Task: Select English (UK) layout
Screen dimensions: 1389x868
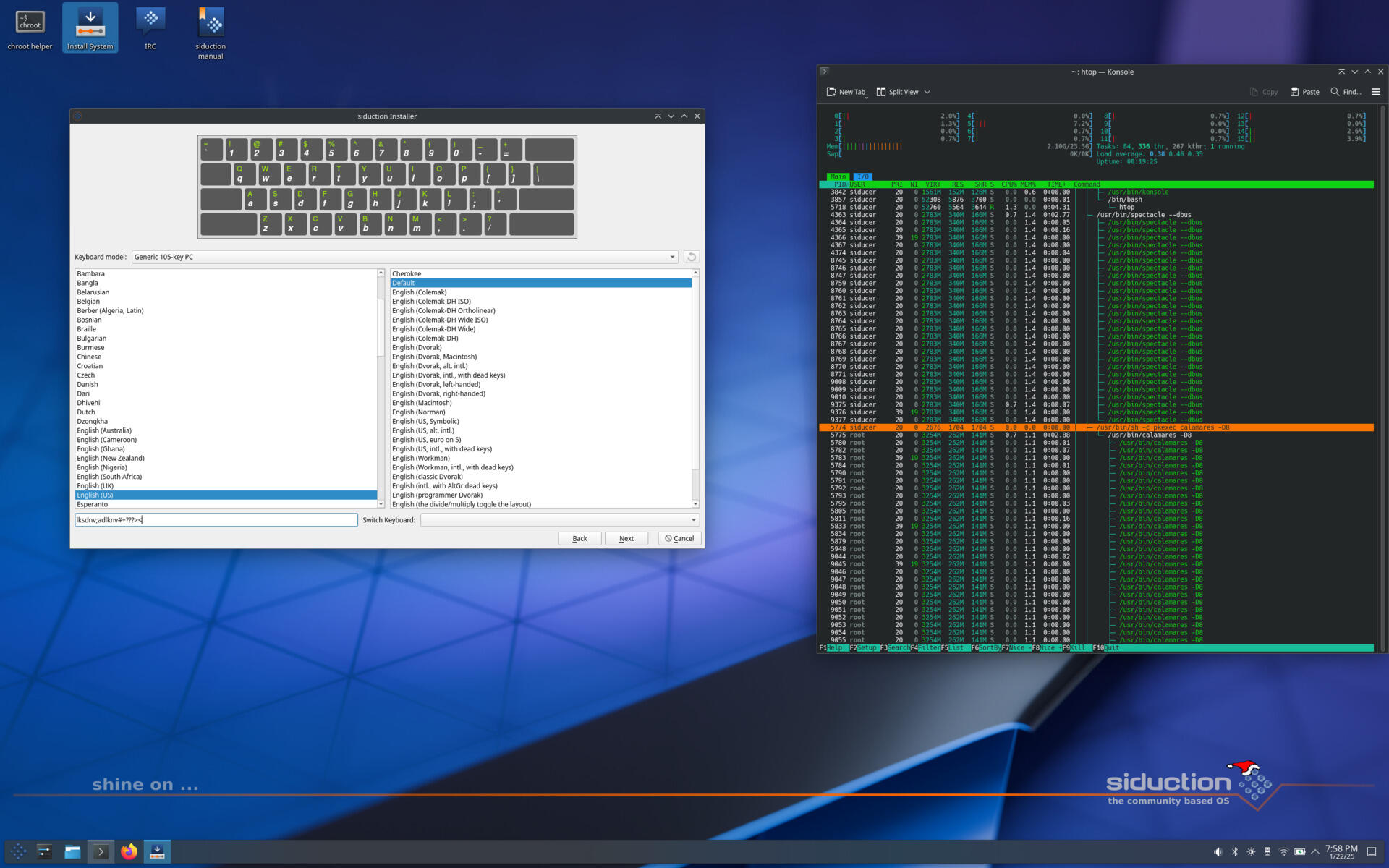Action: tap(226, 486)
